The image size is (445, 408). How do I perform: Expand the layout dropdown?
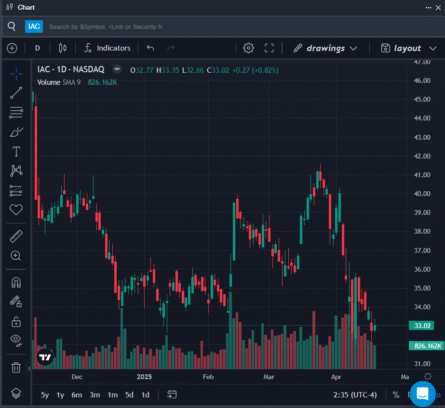tap(408, 48)
